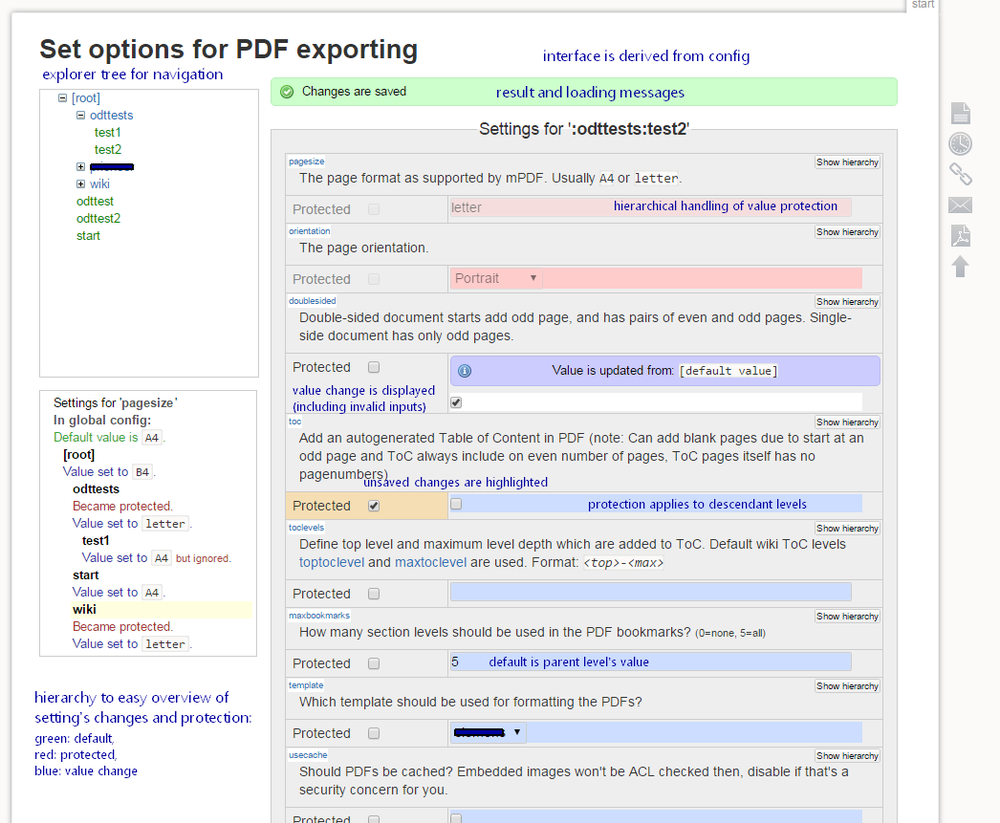This screenshot has height=823, width=1000.
Task: Open the maxtoclevel link
Action: [430, 562]
